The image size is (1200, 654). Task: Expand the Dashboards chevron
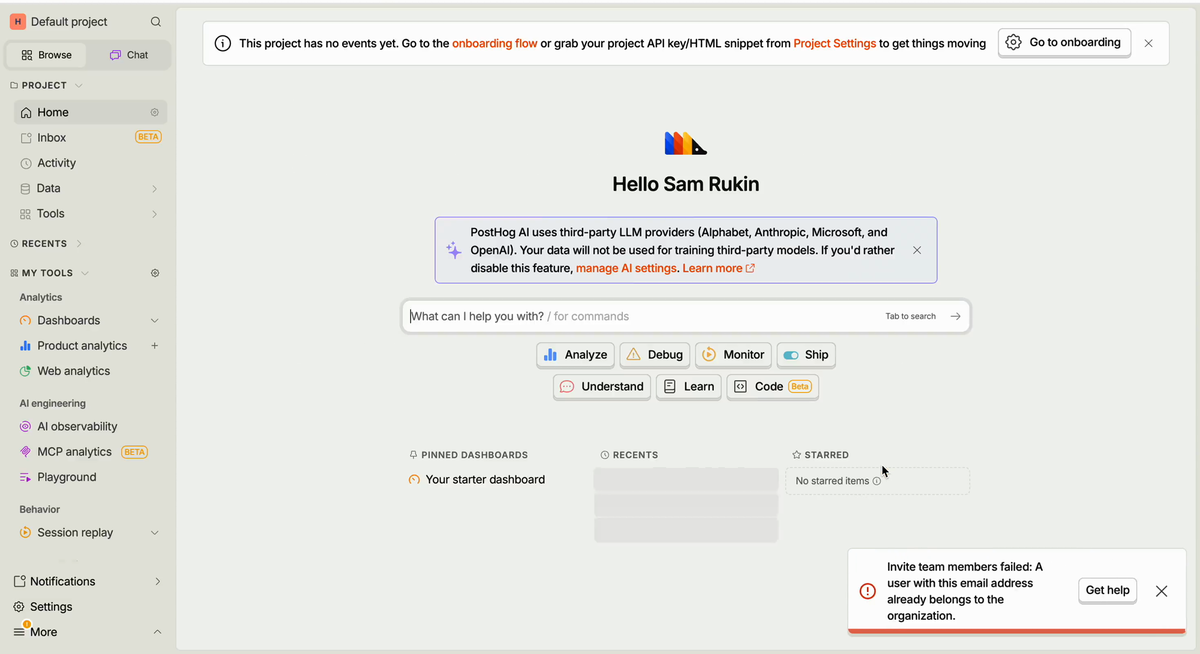tap(154, 321)
